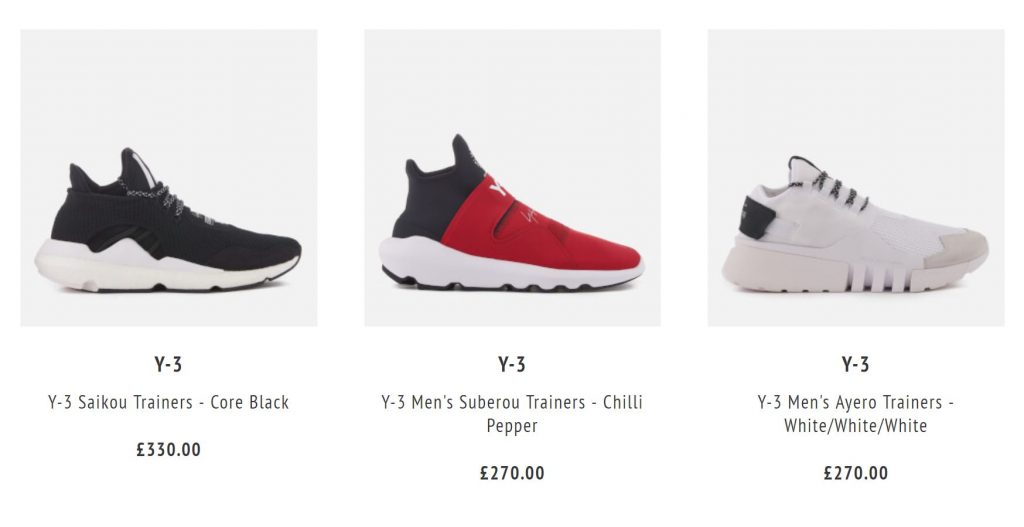Select the £330.00 price of the Saikou trainers

coord(168,450)
